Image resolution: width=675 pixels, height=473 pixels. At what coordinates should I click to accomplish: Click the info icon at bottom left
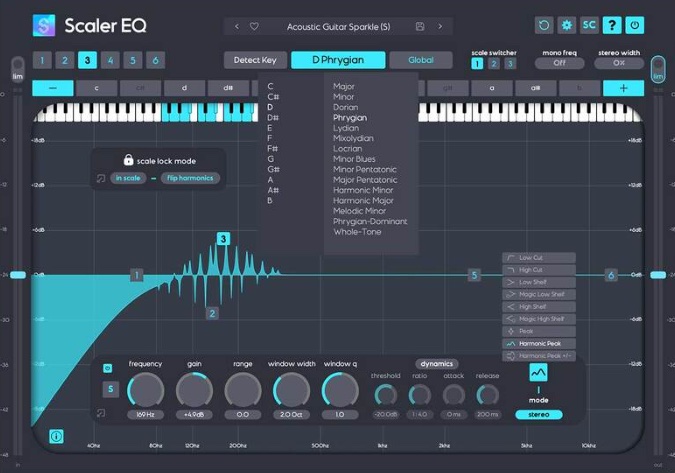coord(56,436)
